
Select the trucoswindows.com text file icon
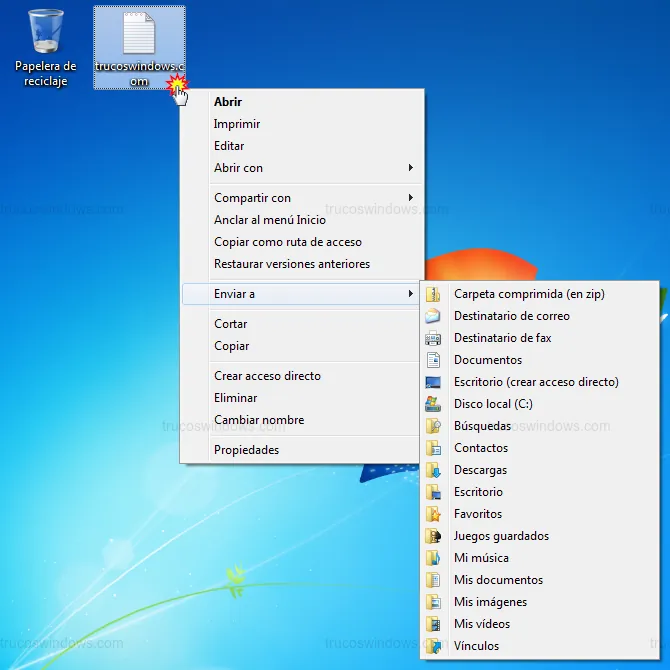[138, 36]
